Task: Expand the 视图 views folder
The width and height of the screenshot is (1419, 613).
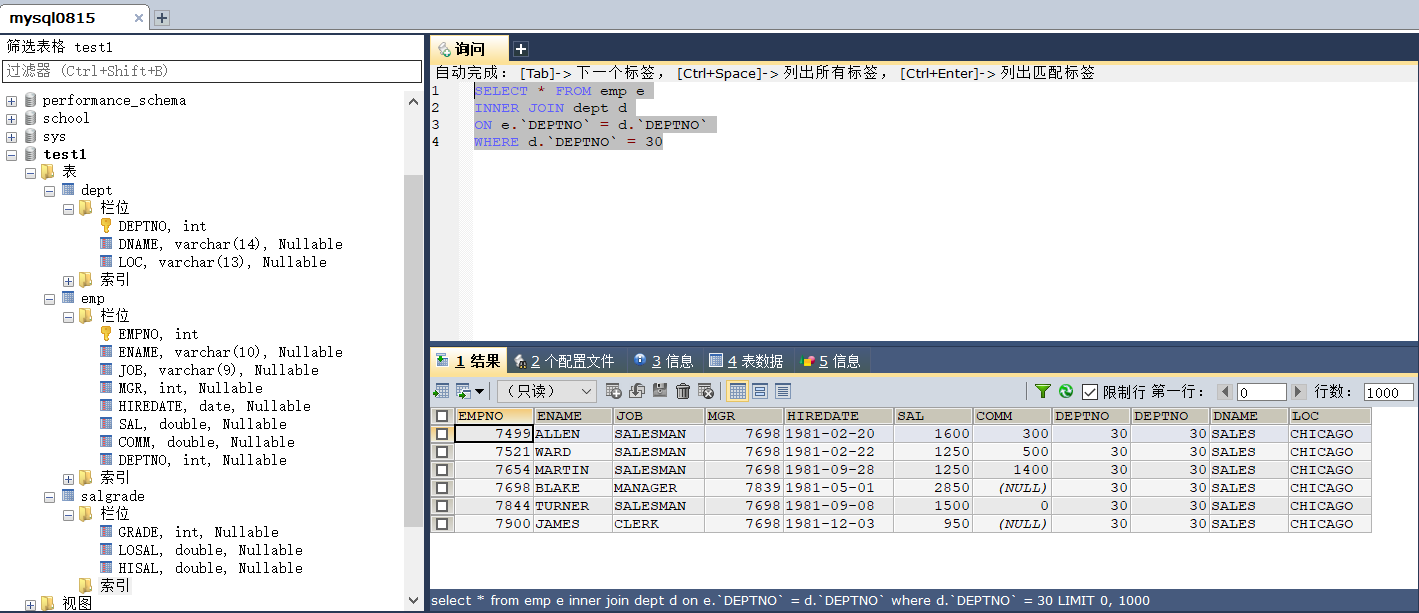Action: tap(31, 604)
